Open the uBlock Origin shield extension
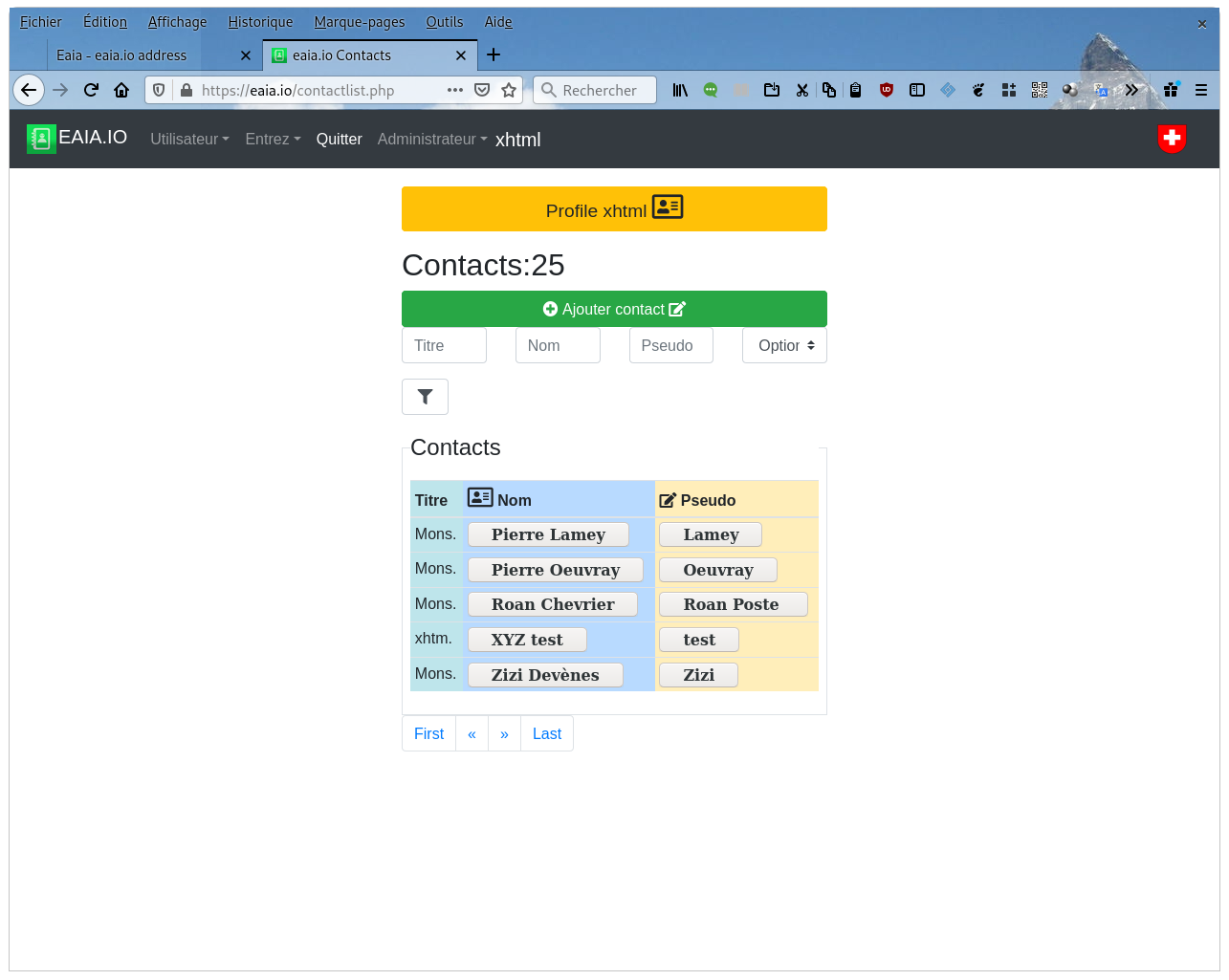Viewport: 1229px width, 980px height. coord(887,90)
